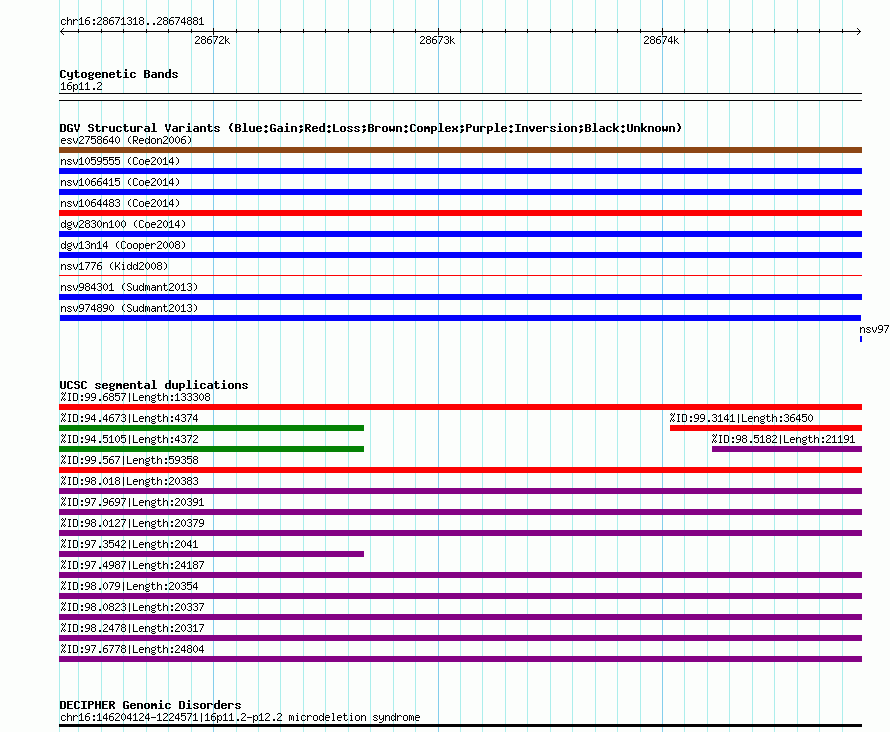The height and width of the screenshot is (732, 890).
Task: Click the 16p11.2-p12.2 microdeletion syndrome entry
Action: 240,717
